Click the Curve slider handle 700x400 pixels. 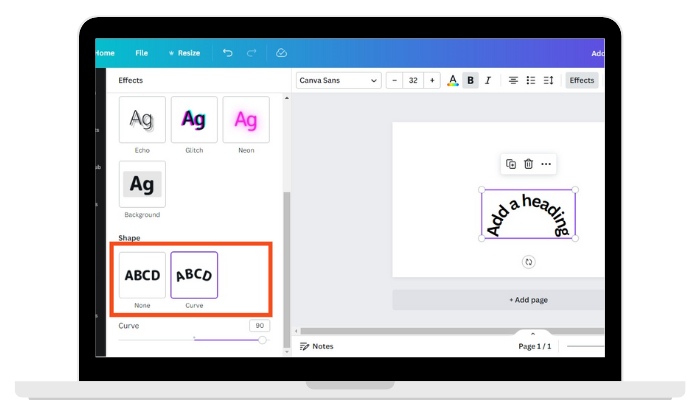click(262, 340)
